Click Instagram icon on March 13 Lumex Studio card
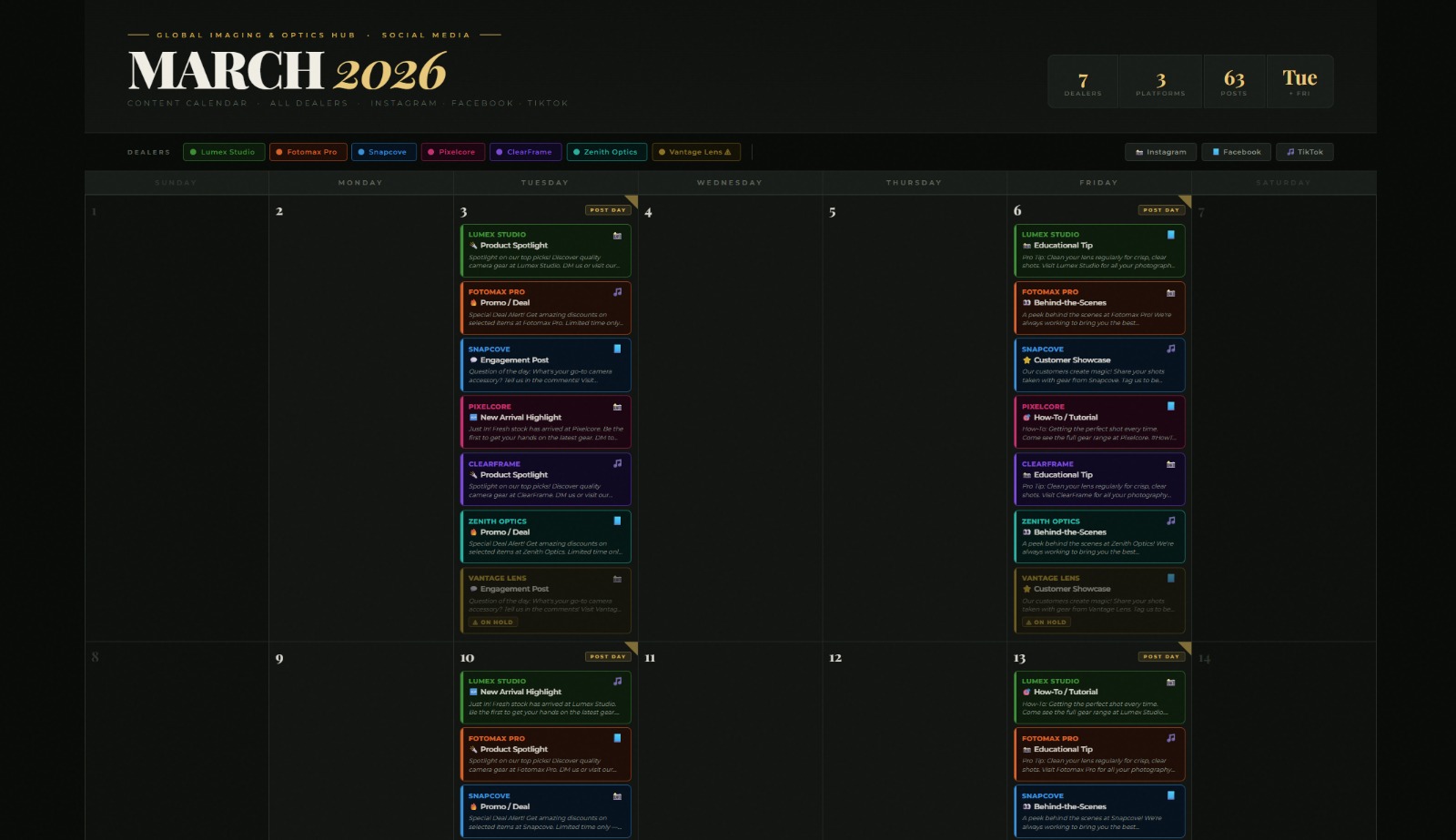Viewport: 1456px width, 840px height. [x=1170, y=681]
